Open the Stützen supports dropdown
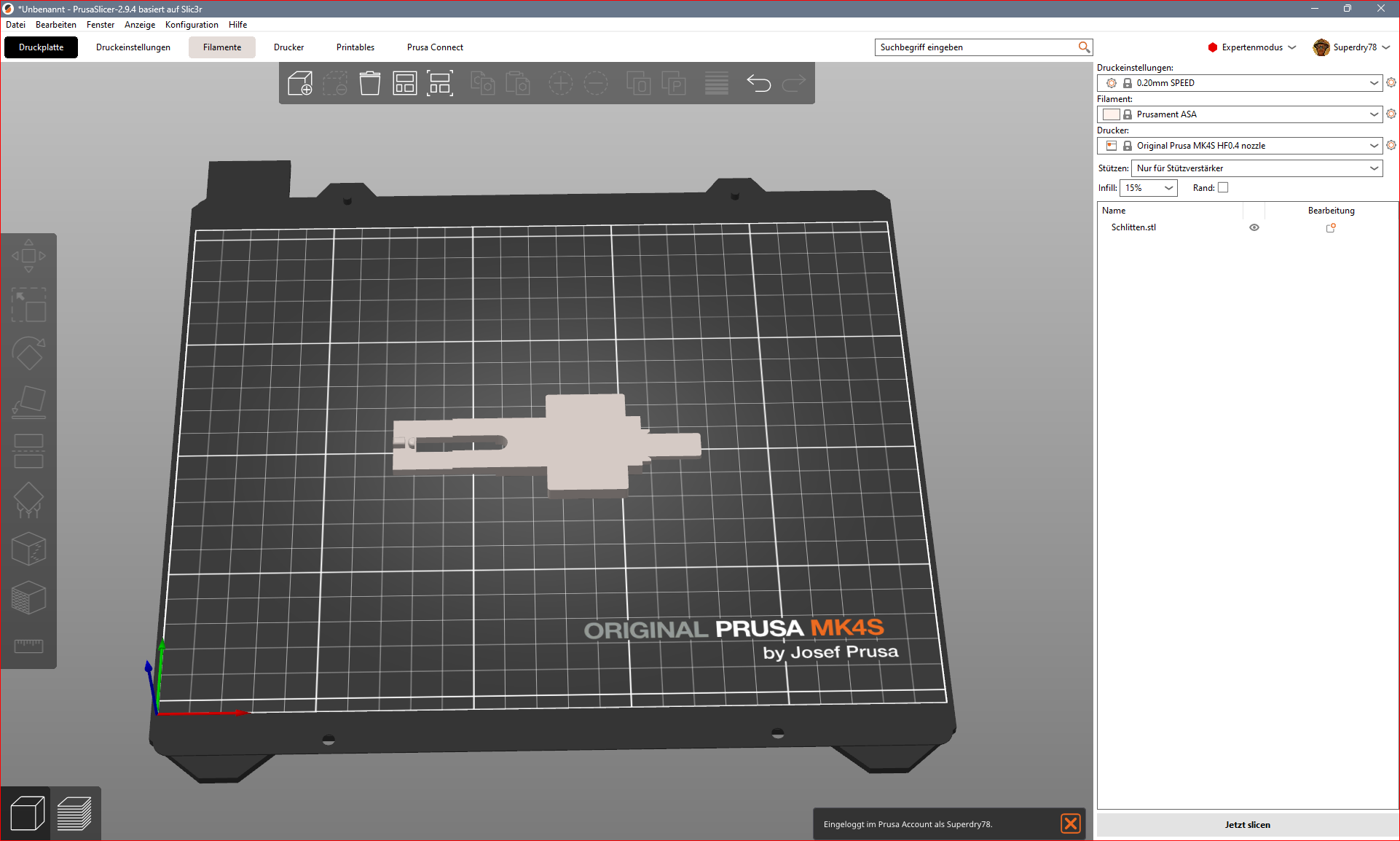Screen dimensions: 1400x841 tap(1257, 168)
